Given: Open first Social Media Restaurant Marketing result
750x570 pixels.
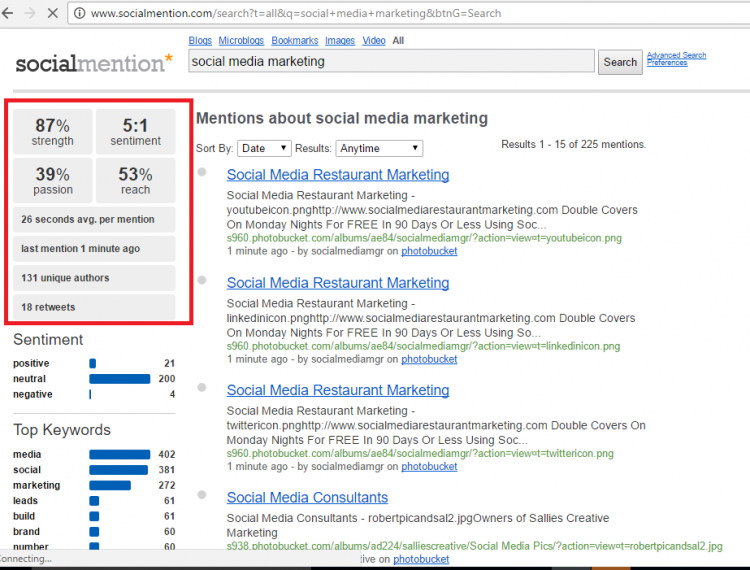Looking at the screenshot, I should click(338, 175).
